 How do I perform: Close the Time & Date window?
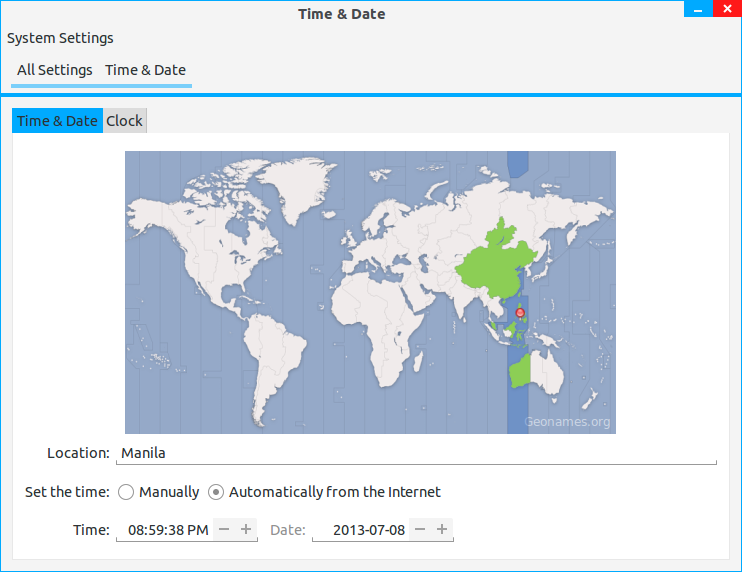(727, 9)
